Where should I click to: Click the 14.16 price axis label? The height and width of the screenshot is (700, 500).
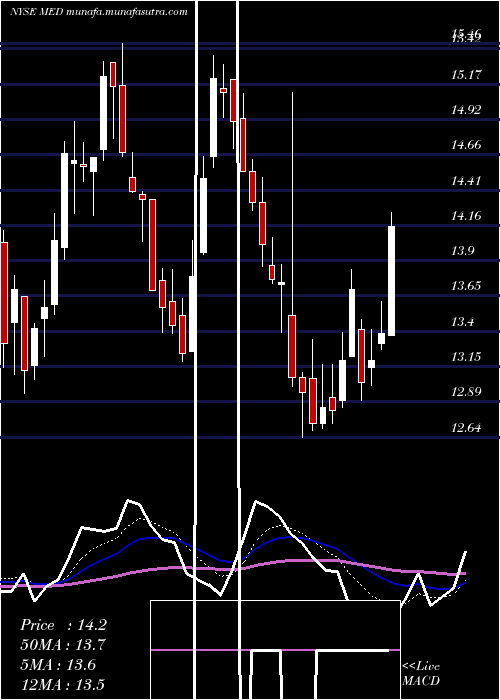[x=467, y=216]
